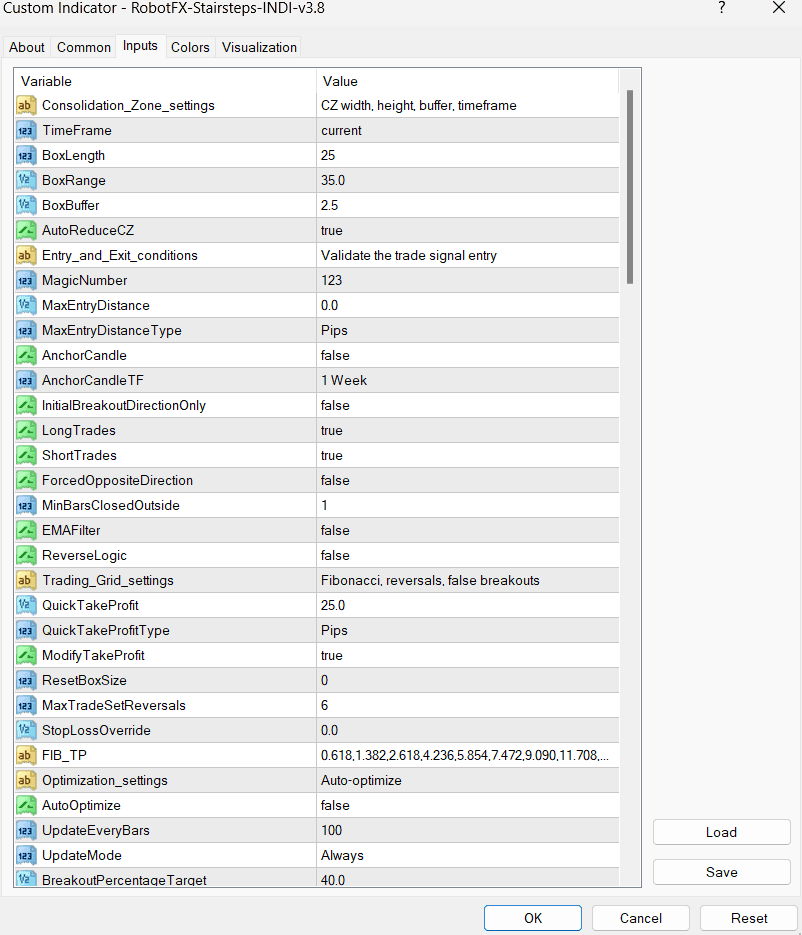Toggle the ModifyTakeProfit true value
The image size is (802, 935).
click(468, 656)
